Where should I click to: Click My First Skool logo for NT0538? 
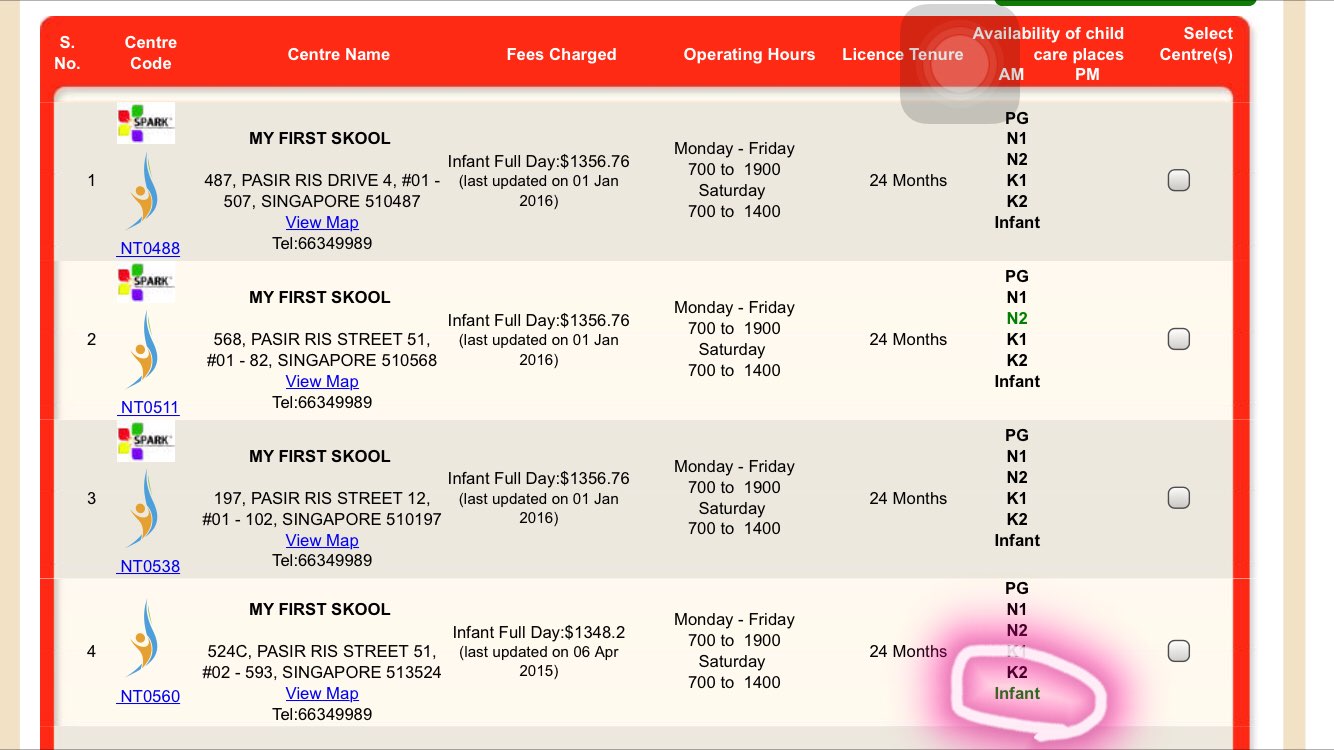[144, 510]
